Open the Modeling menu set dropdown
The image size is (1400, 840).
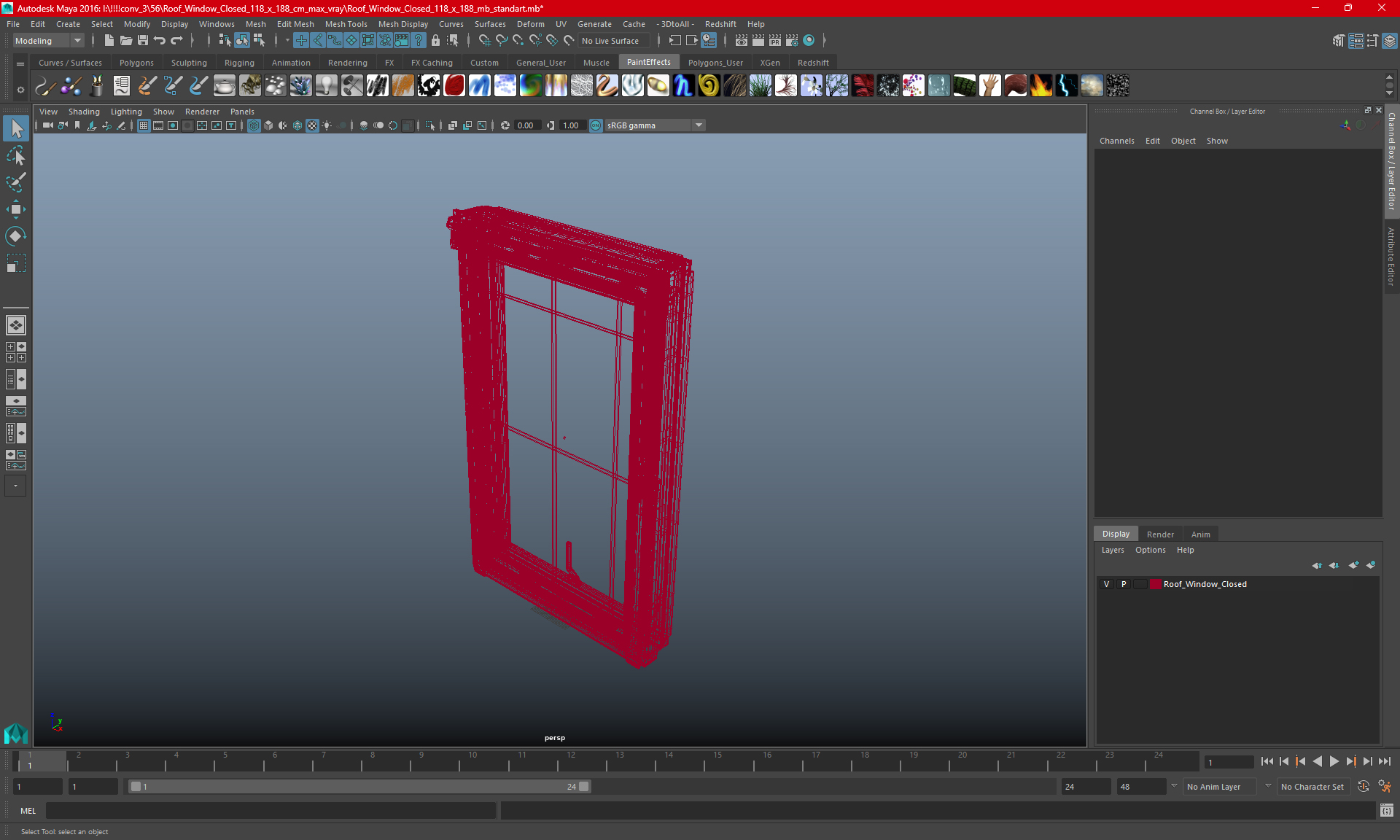point(48,41)
